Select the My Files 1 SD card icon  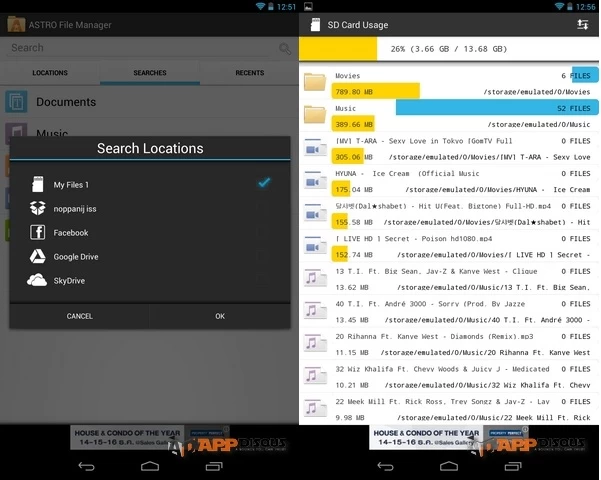click(x=38, y=184)
